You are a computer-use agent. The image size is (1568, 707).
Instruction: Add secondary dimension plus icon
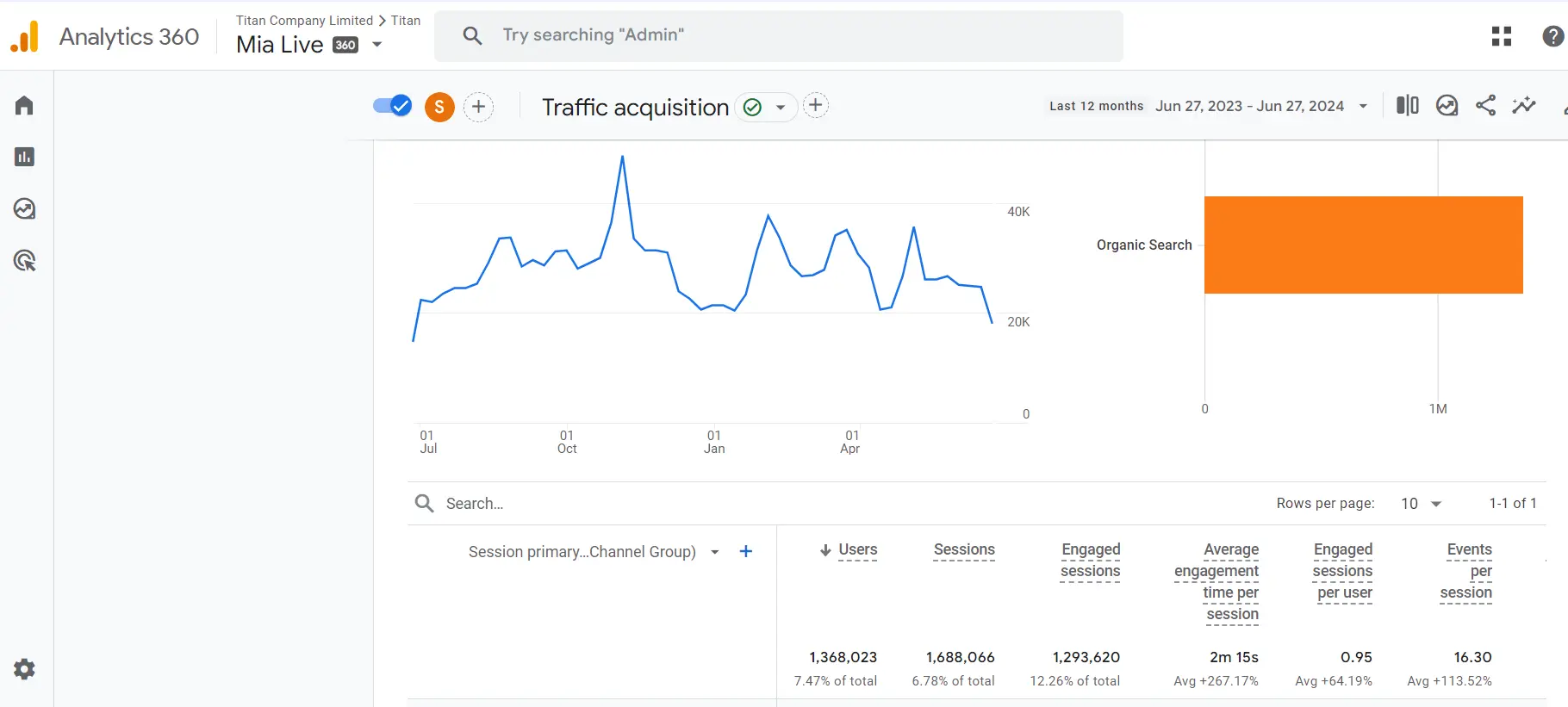tap(746, 551)
